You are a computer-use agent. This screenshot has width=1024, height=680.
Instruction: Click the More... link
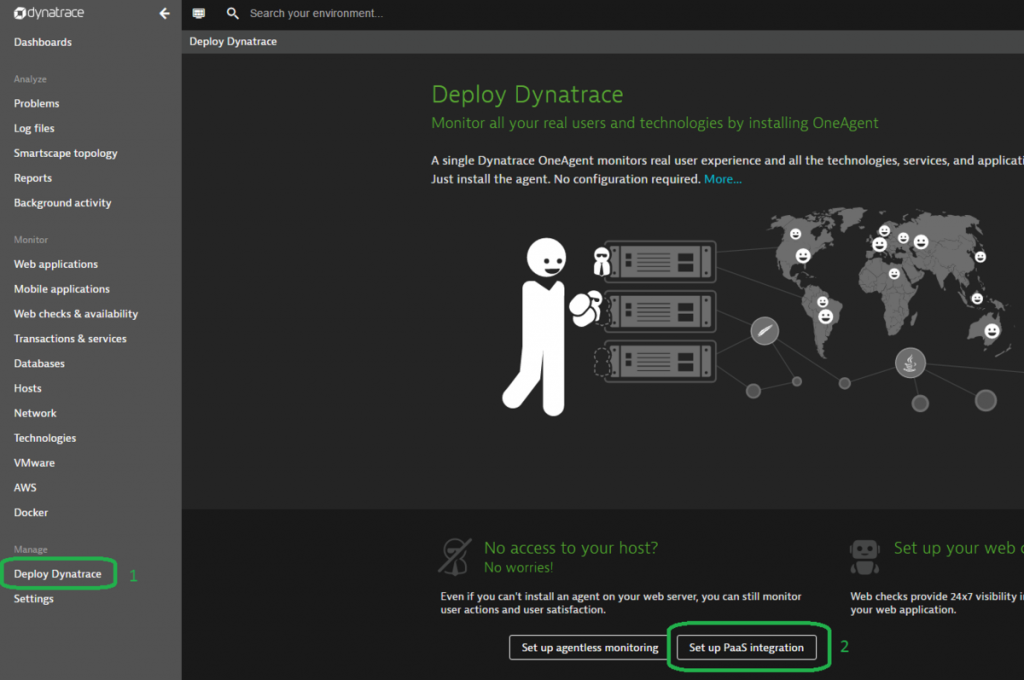pos(723,179)
